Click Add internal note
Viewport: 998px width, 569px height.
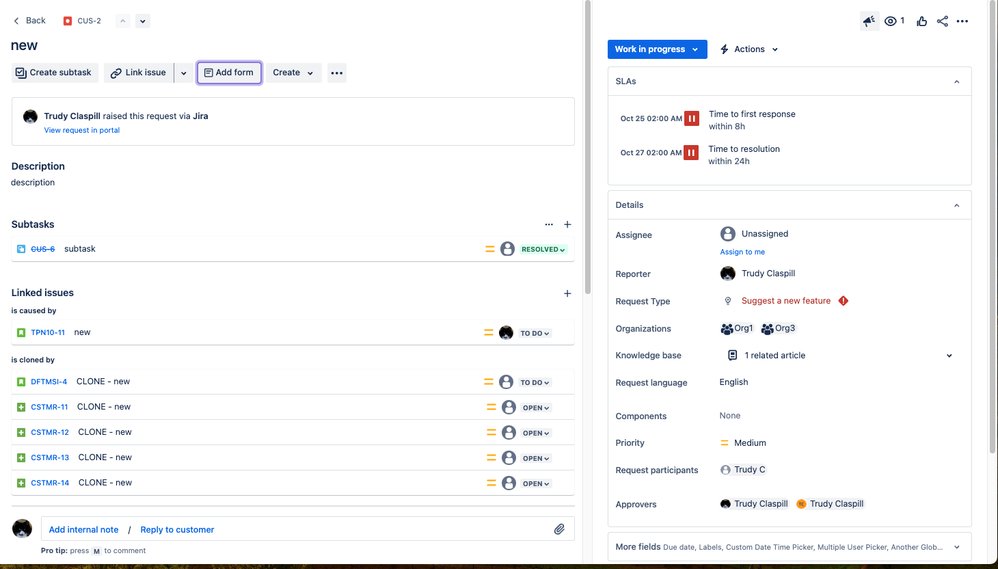[x=83, y=530]
